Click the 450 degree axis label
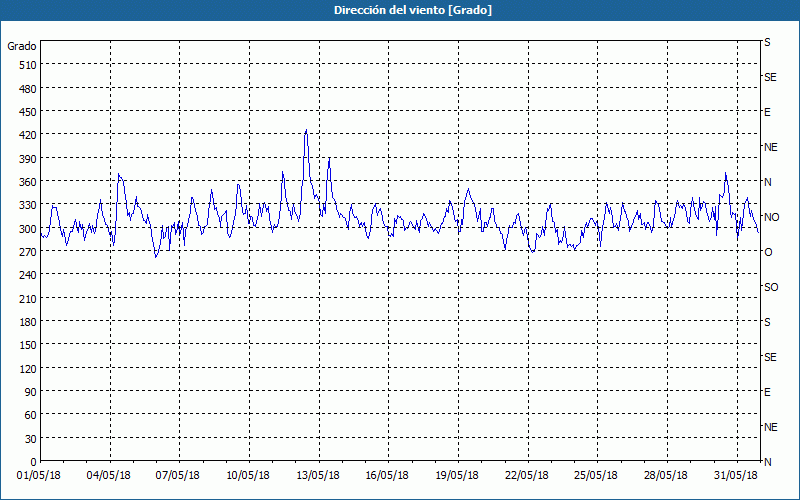The image size is (800, 500). pyautogui.click(x=28, y=112)
